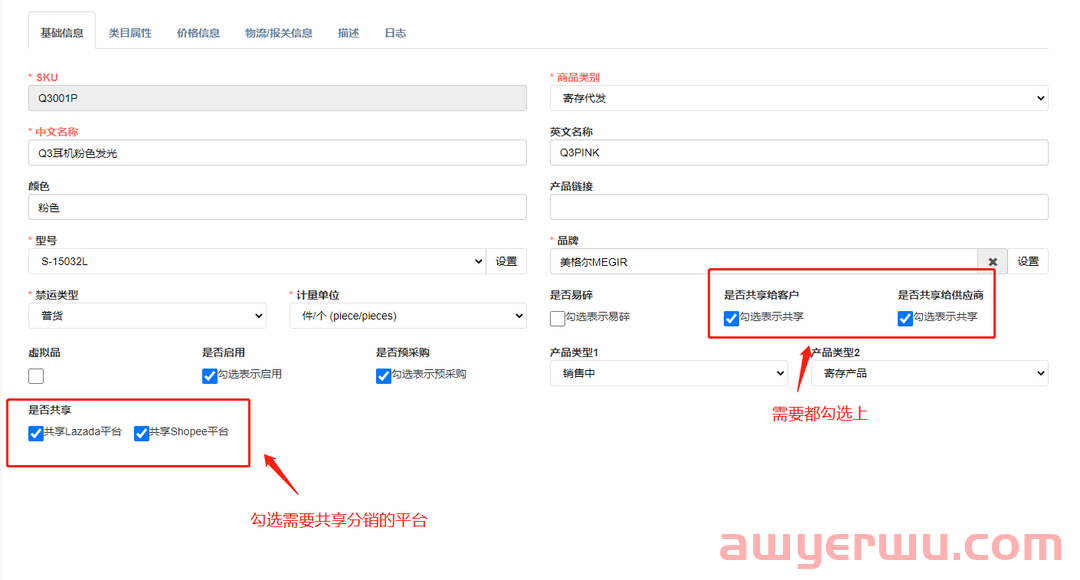
Task: Click 设置 button next to 品牌
Action: click(x=1028, y=262)
